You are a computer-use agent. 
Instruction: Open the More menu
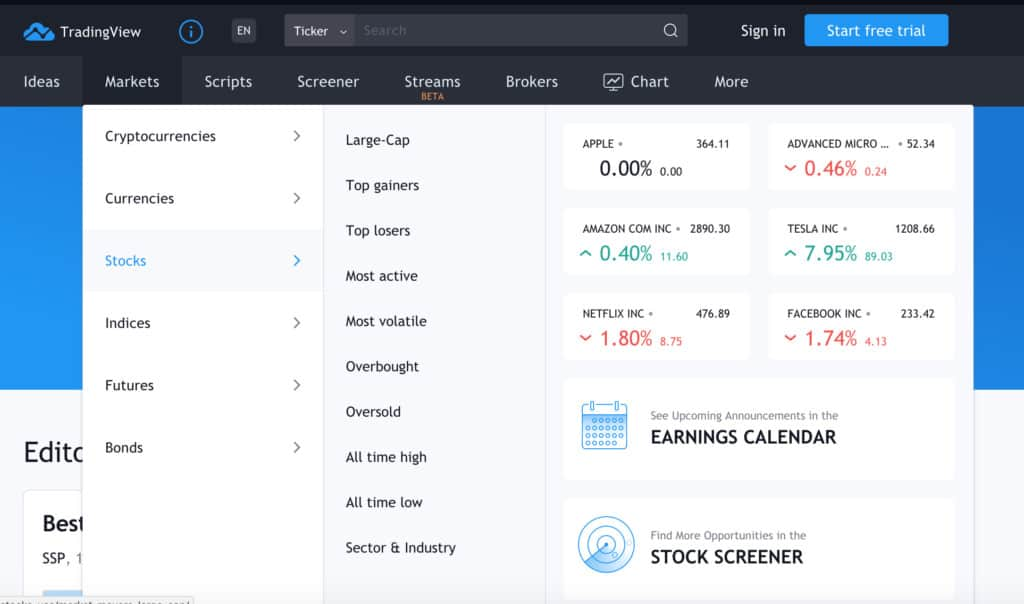point(731,82)
